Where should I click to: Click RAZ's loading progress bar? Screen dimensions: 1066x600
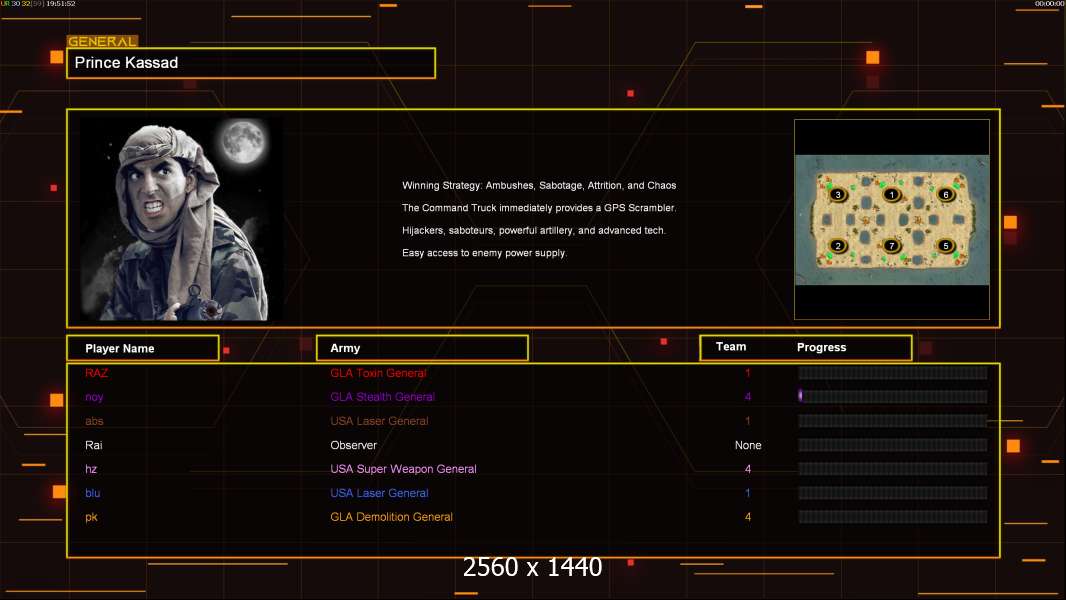(x=893, y=372)
